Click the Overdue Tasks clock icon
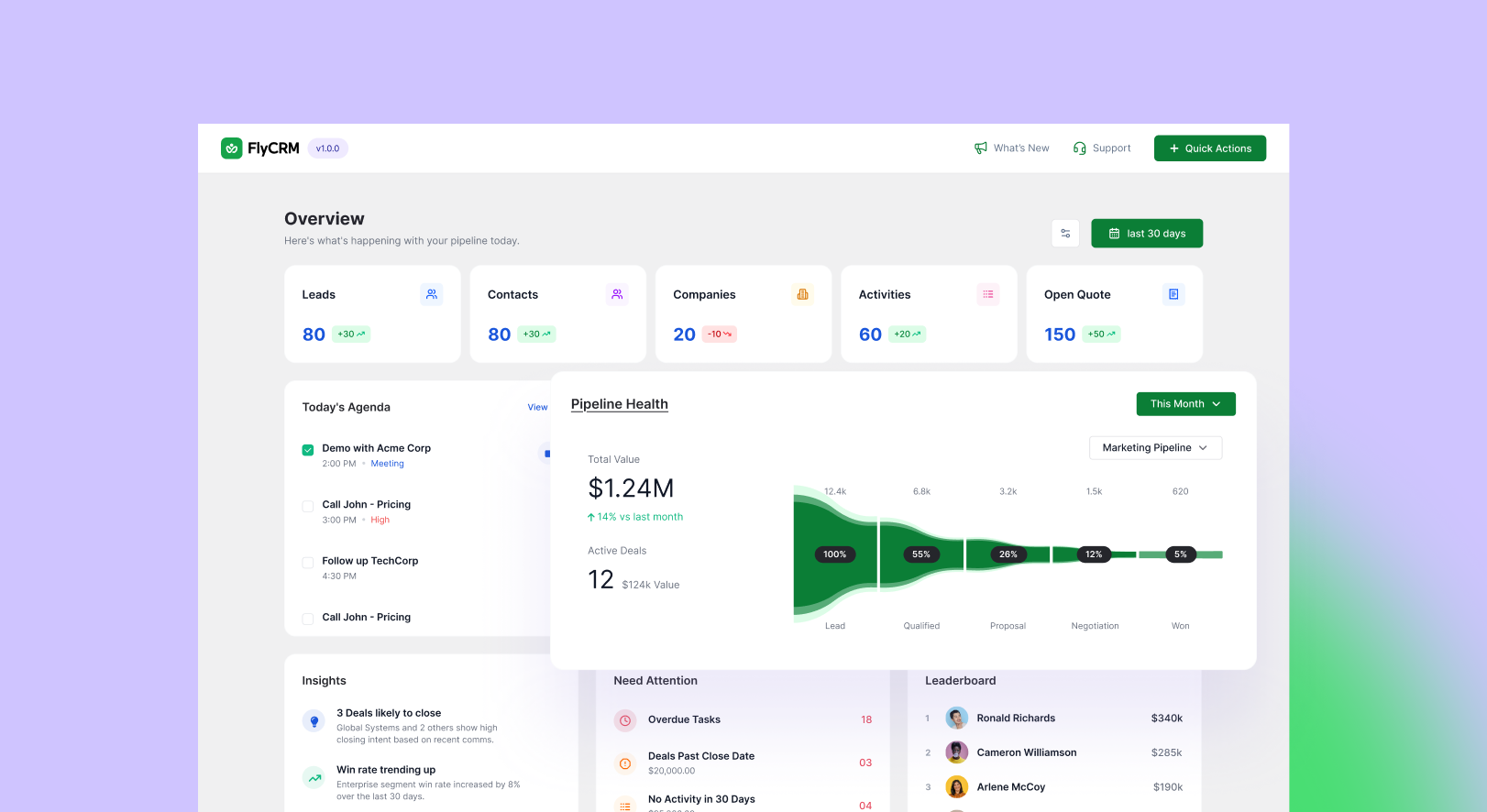 pyautogui.click(x=625, y=720)
